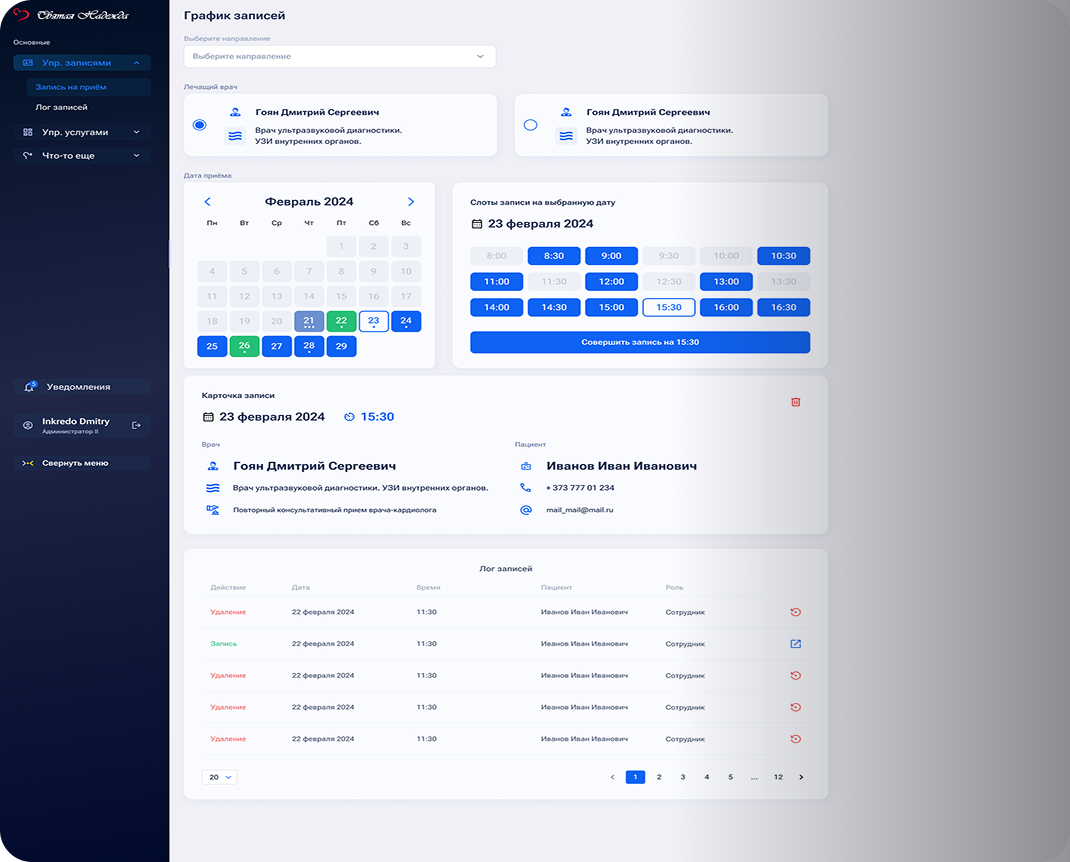Select February 22 in calendar
This screenshot has height=862, width=1070.
coord(341,321)
